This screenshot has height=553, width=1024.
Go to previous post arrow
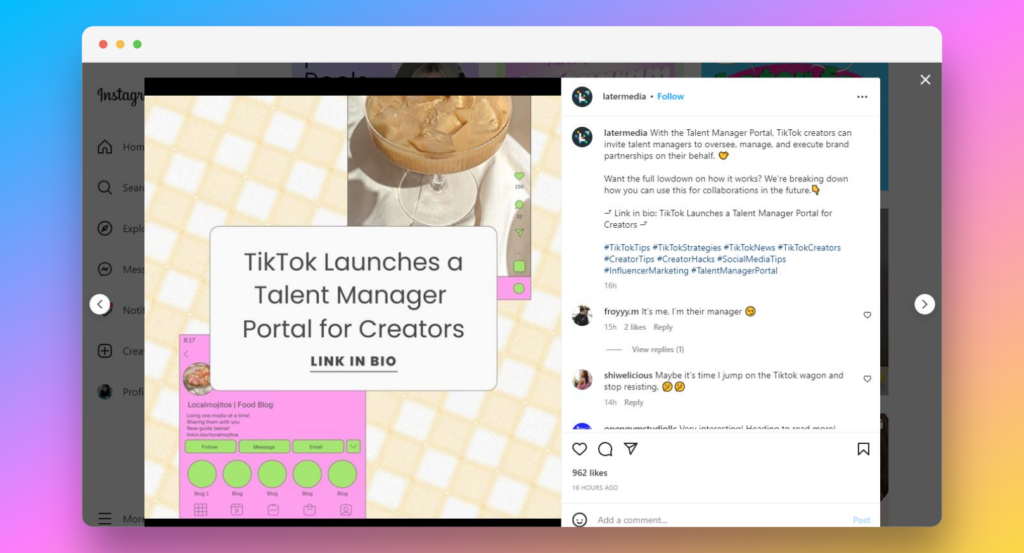point(99,304)
